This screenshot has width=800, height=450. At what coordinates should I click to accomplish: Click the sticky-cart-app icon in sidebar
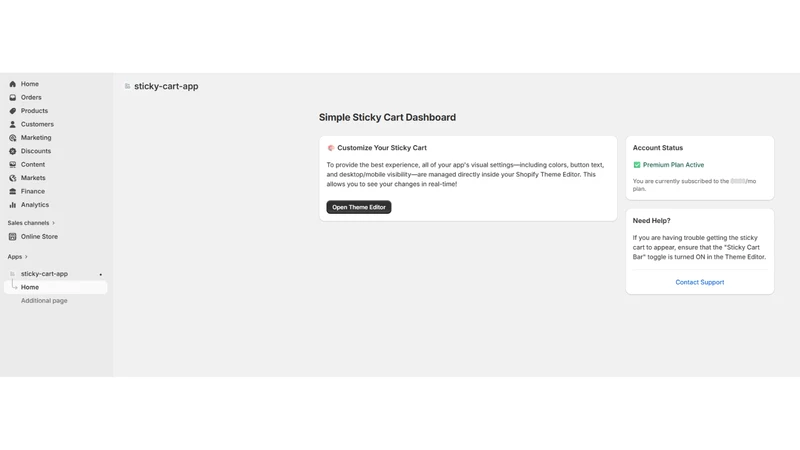pyautogui.click(x=13, y=274)
